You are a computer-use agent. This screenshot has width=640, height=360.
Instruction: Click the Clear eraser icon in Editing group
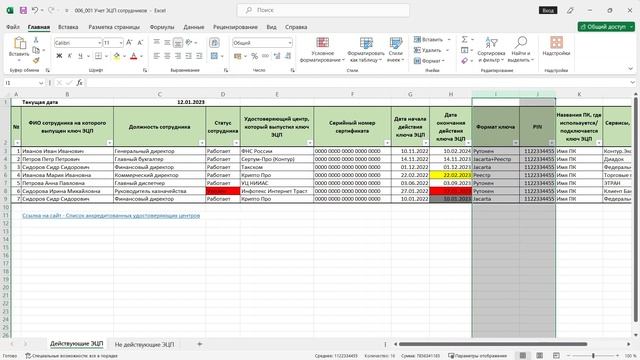(464, 60)
